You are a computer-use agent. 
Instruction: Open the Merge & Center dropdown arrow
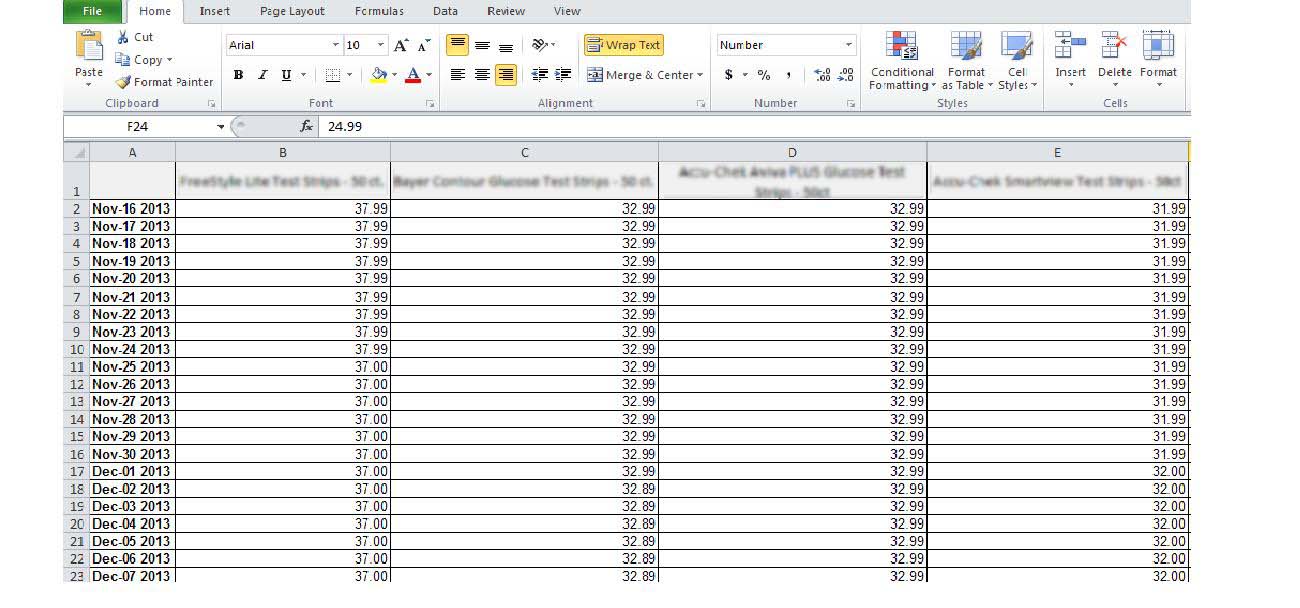click(x=700, y=75)
